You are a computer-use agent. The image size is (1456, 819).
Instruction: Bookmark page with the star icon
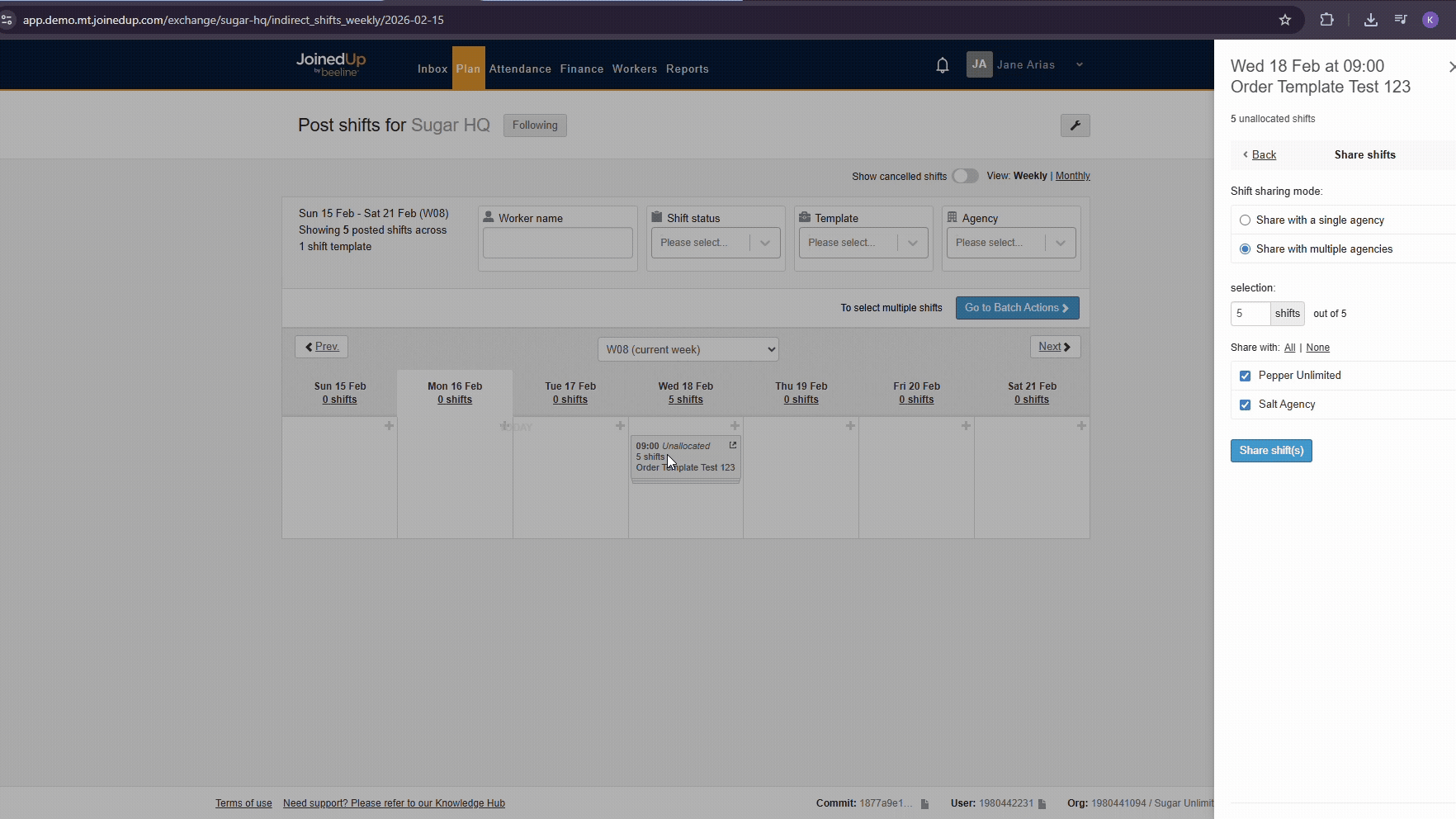click(1284, 20)
